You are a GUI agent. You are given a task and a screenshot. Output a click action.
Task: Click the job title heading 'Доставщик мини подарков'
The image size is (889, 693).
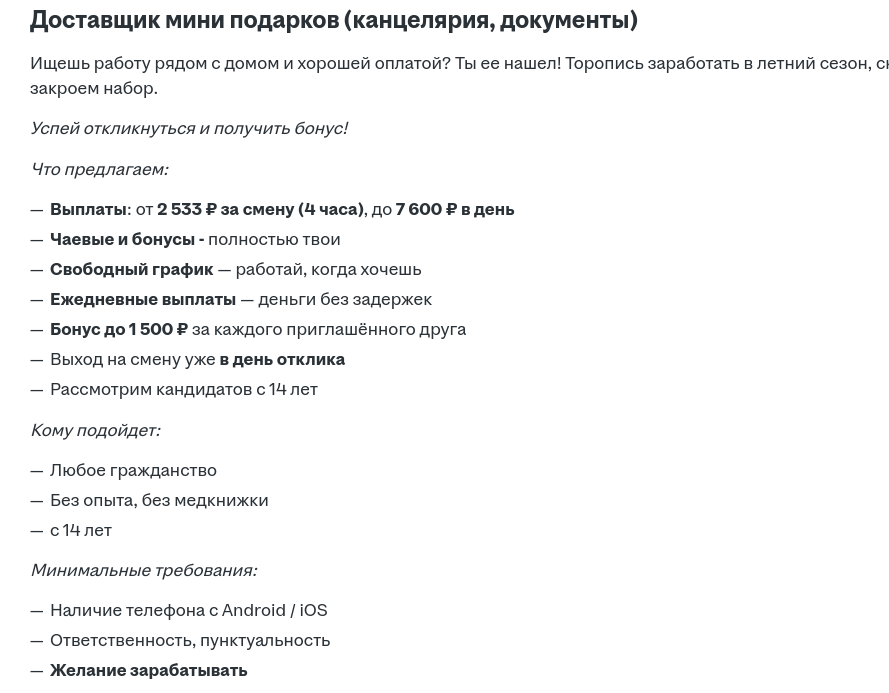tap(333, 20)
